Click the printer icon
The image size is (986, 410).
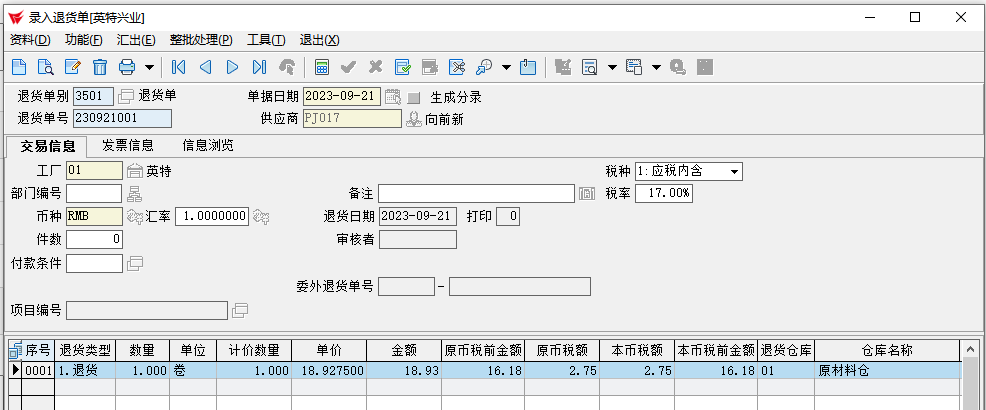click(x=127, y=67)
